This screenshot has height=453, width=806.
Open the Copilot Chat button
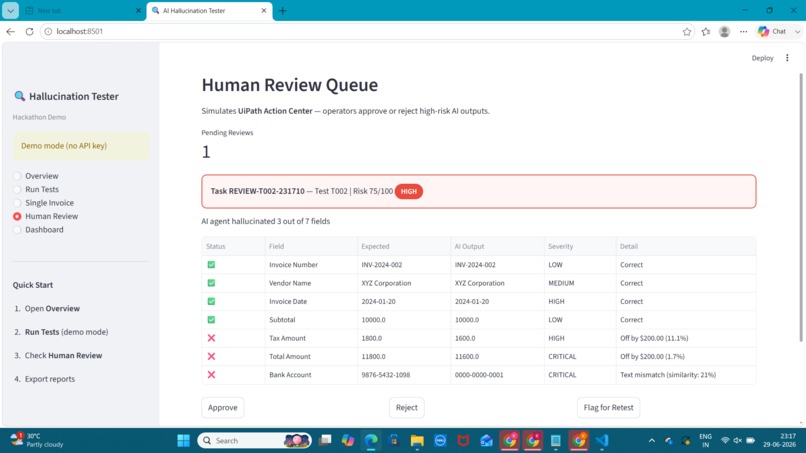(773, 31)
